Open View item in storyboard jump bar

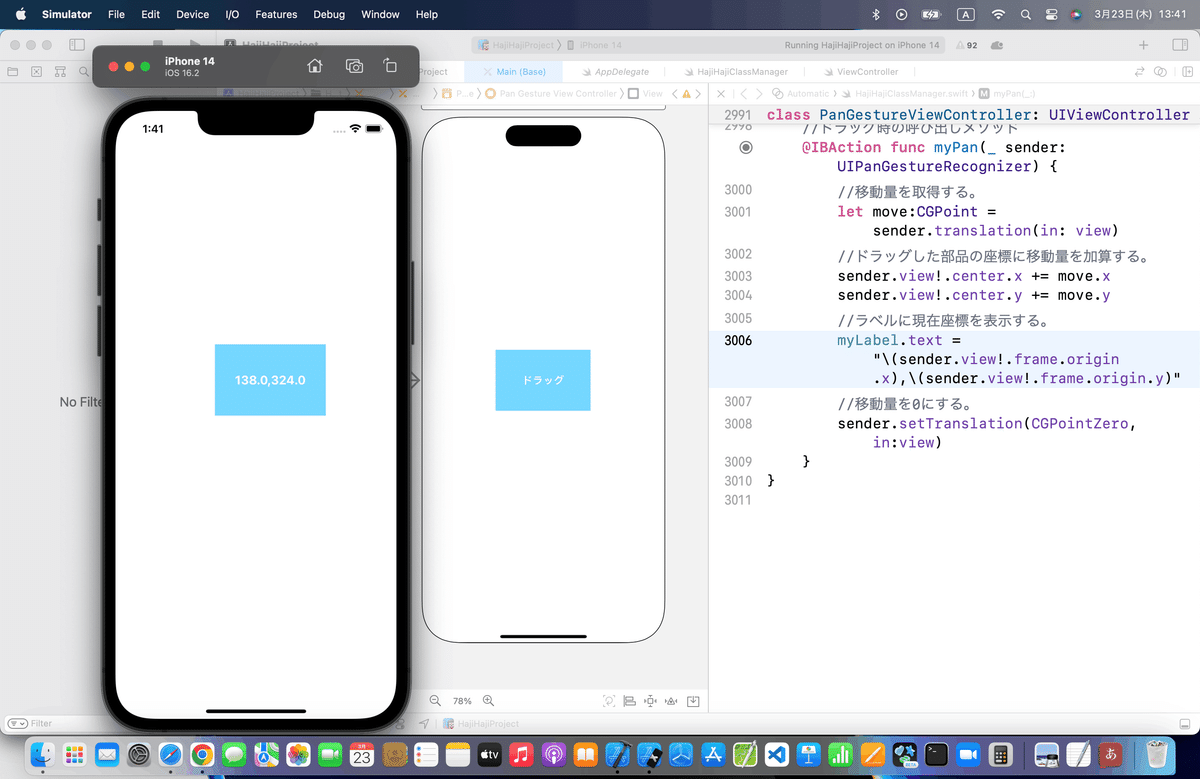[646, 94]
